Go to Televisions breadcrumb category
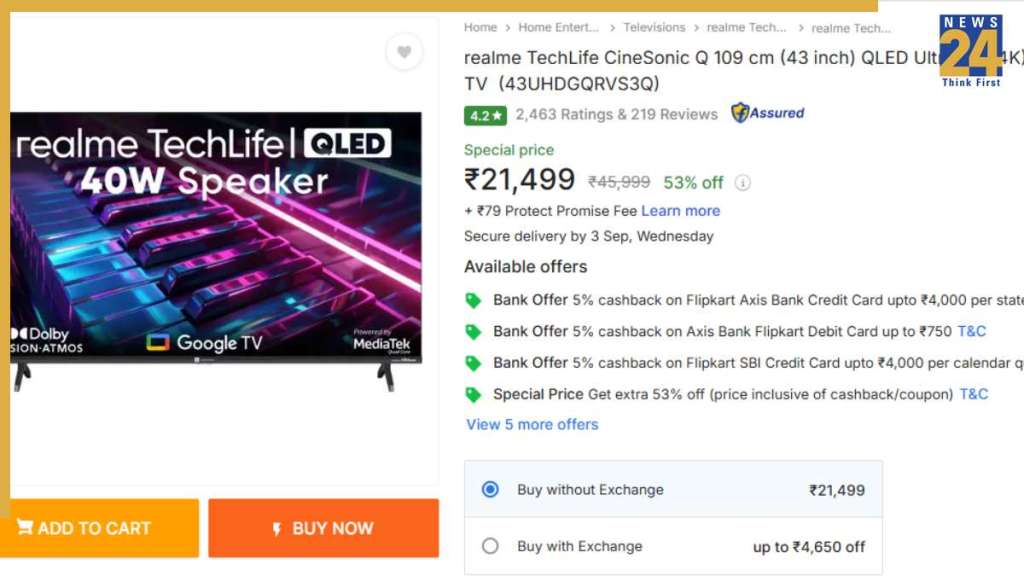Screen dimensions: 1024x576 (x=654, y=28)
